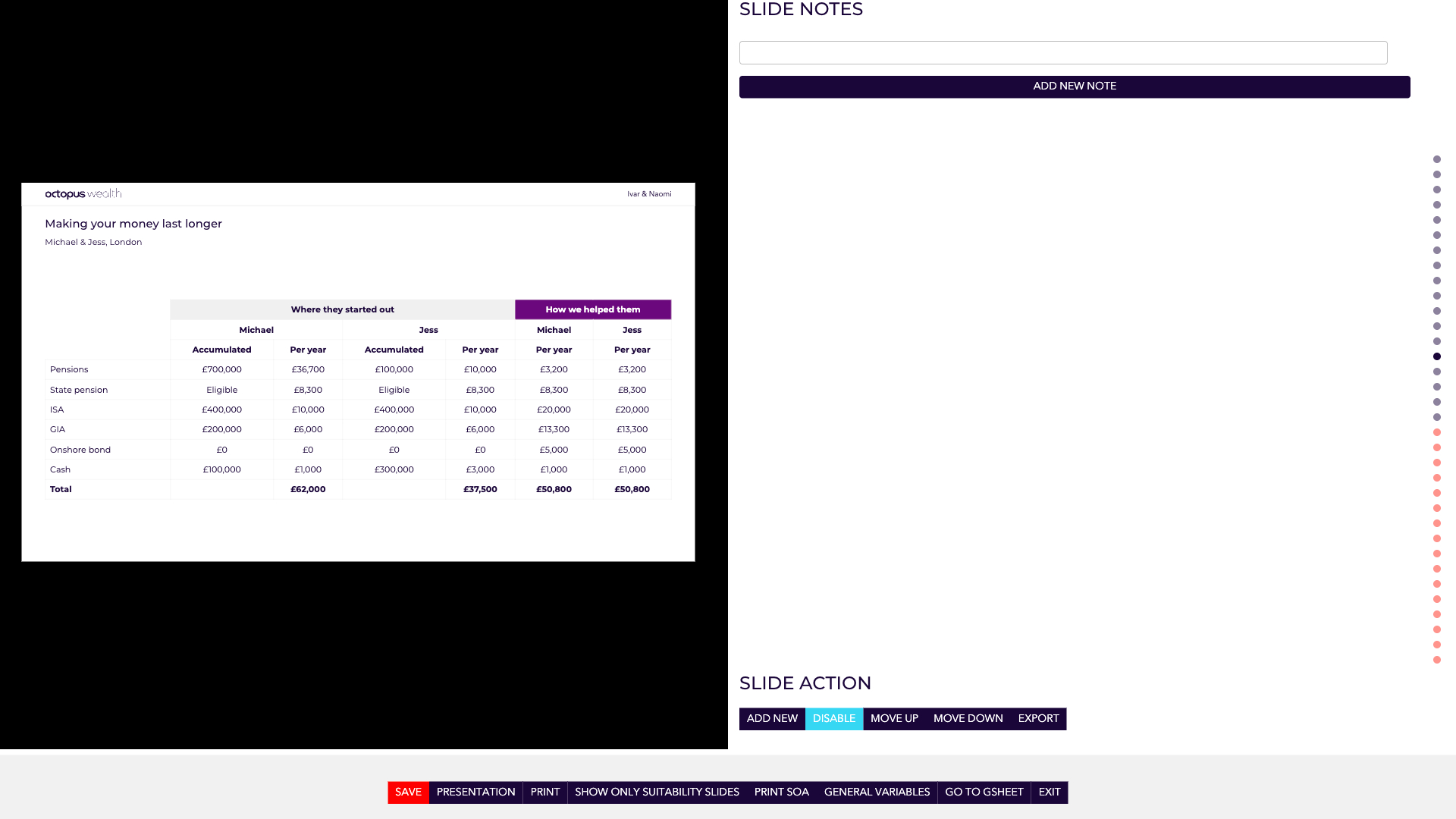
Task: Disable the current slide
Action: (834, 719)
